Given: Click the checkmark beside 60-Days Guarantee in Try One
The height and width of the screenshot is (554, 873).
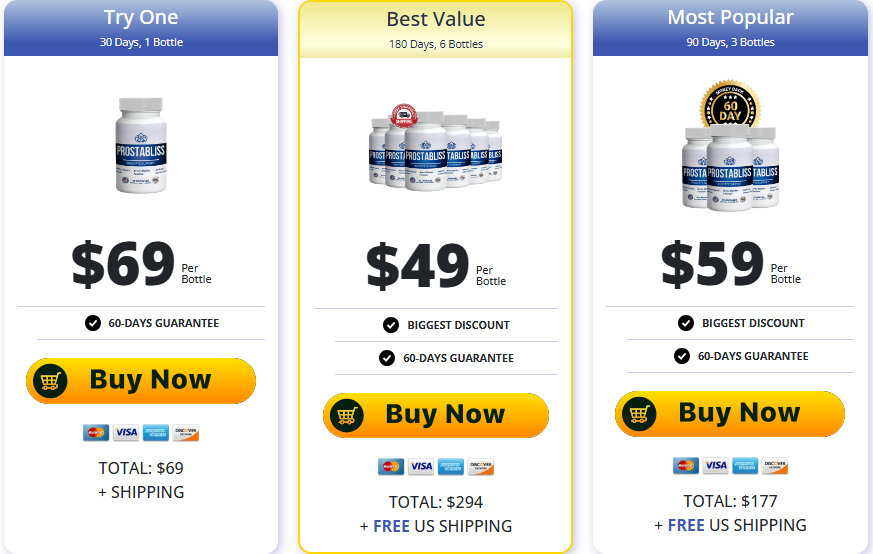Looking at the screenshot, I should (x=93, y=323).
